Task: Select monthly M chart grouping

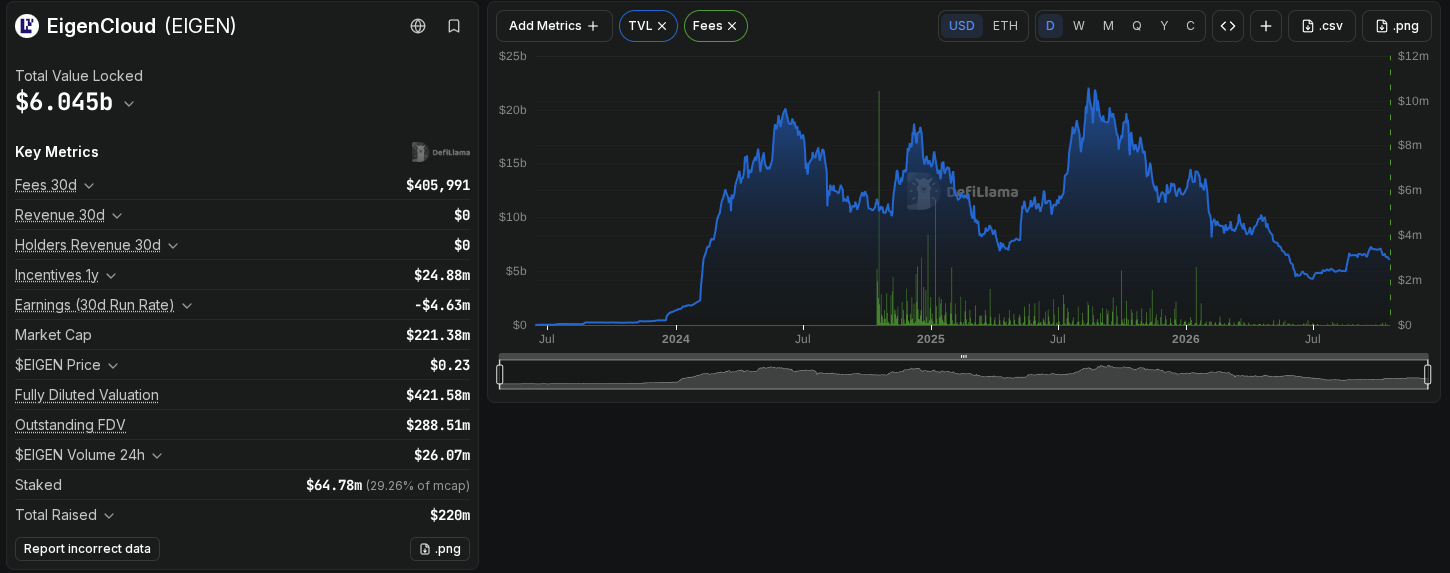Action: coord(1108,26)
